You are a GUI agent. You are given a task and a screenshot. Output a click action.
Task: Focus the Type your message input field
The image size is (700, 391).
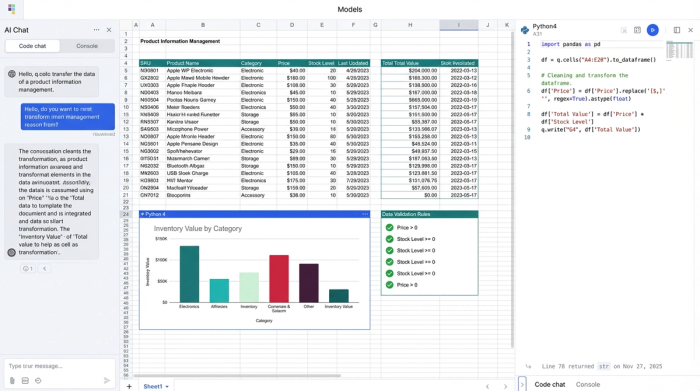(x=59, y=366)
